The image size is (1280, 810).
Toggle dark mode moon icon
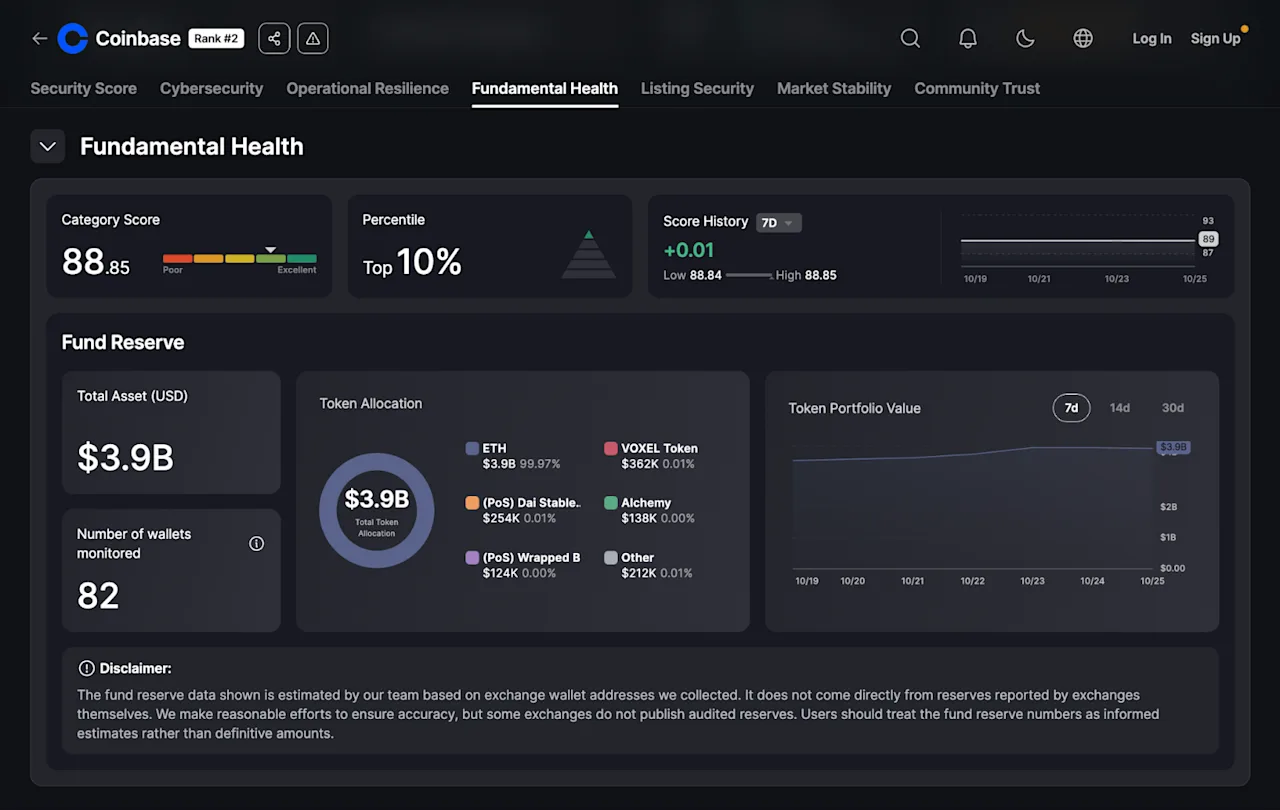[1025, 39]
